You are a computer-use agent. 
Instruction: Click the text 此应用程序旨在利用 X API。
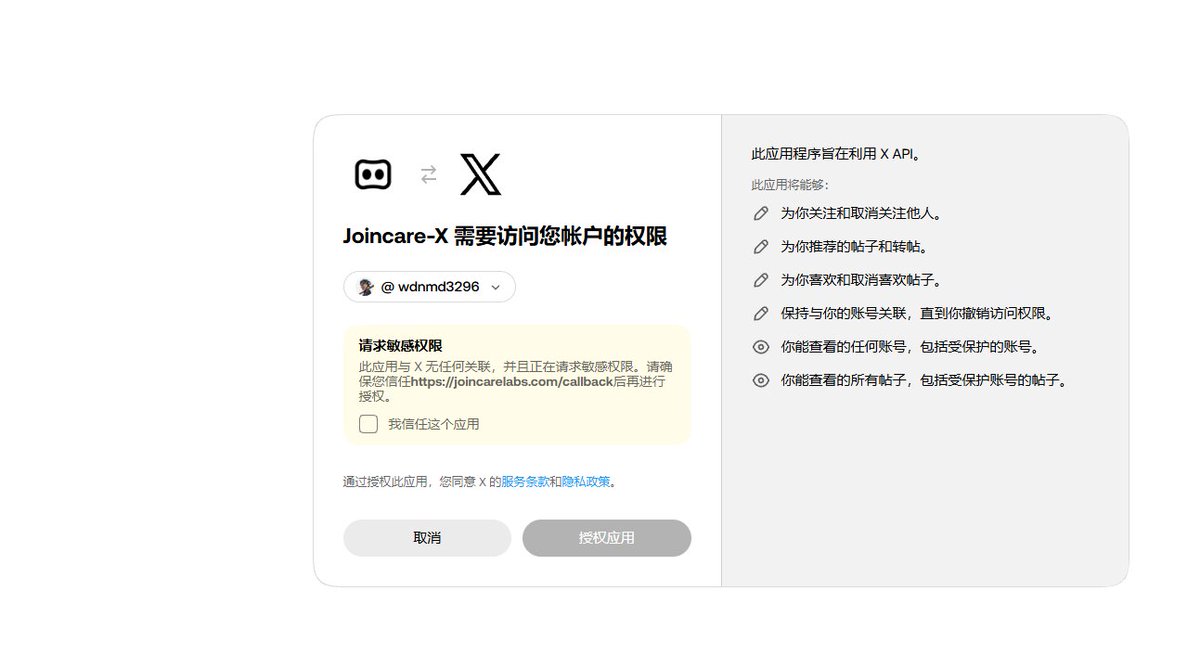pos(836,154)
